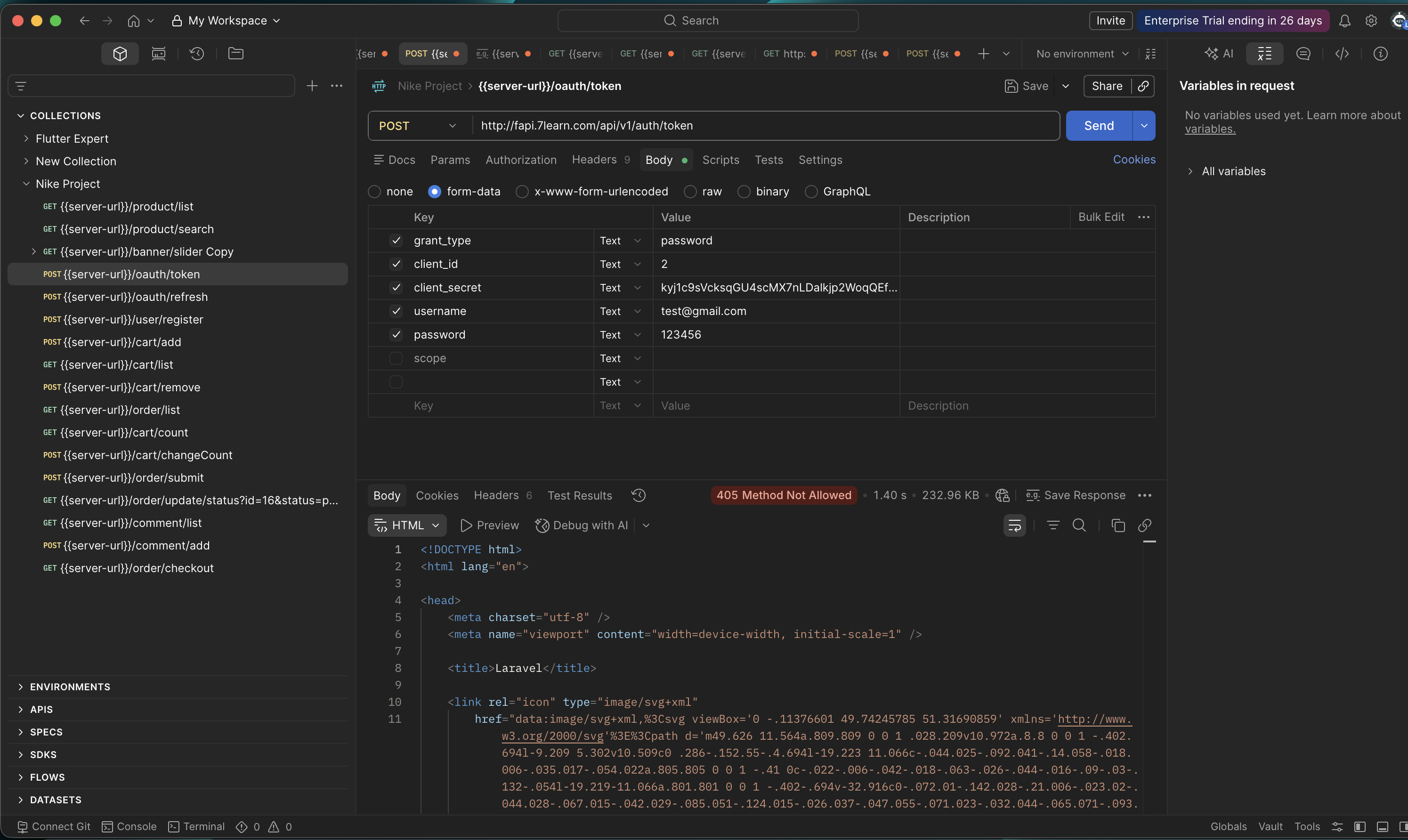Click the network globe lock icon in response bar
The height and width of the screenshot is (840, 1408).
[1002, 495]
